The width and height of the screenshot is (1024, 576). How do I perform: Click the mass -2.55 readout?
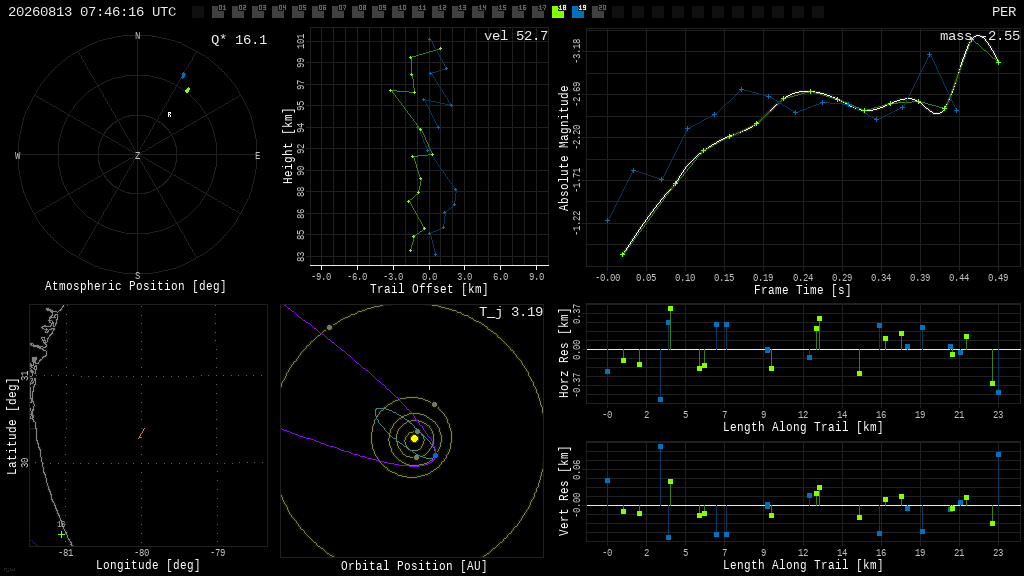980,36
